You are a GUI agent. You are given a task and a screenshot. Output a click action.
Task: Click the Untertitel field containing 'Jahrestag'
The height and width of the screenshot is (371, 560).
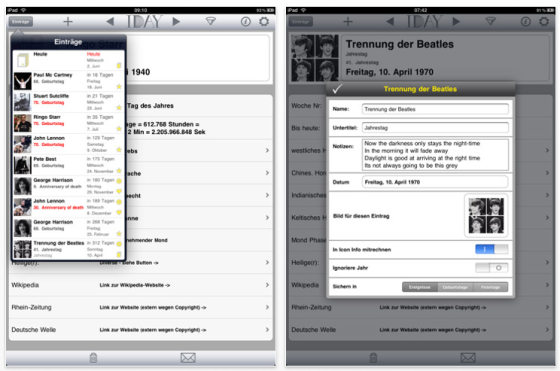(x=435, y=127)
